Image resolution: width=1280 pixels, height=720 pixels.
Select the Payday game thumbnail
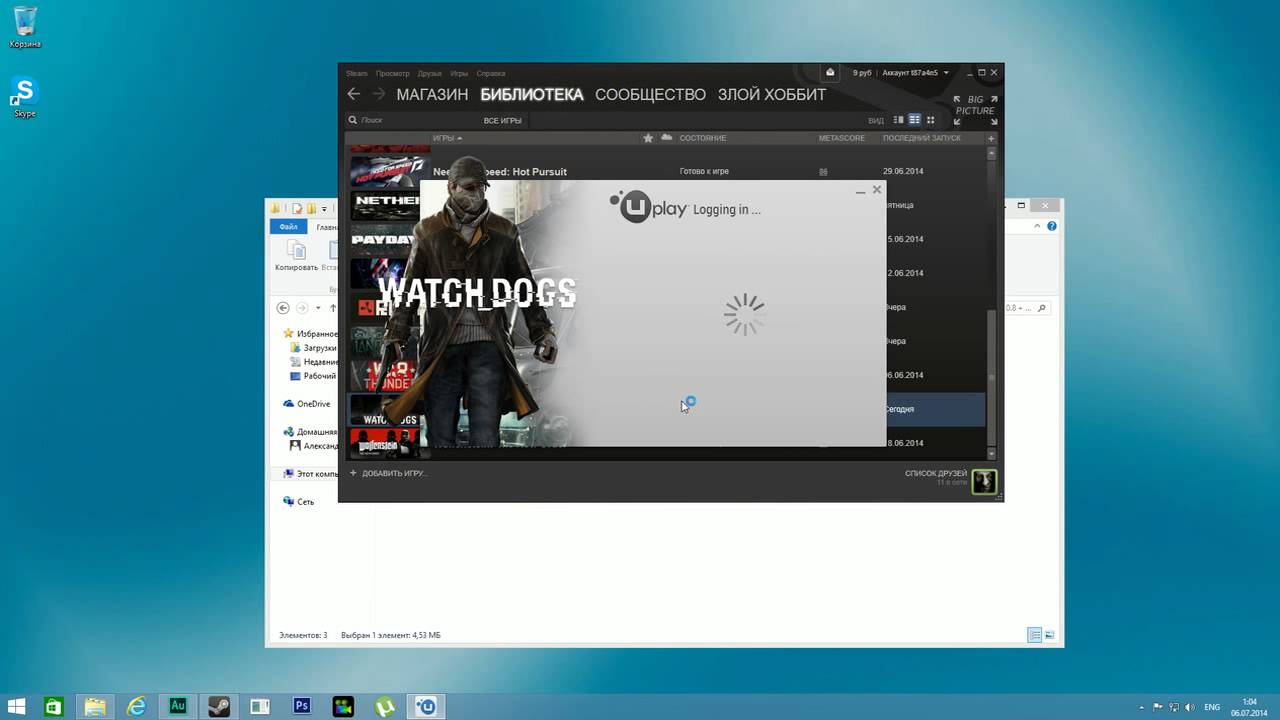[x=385, y=239]
